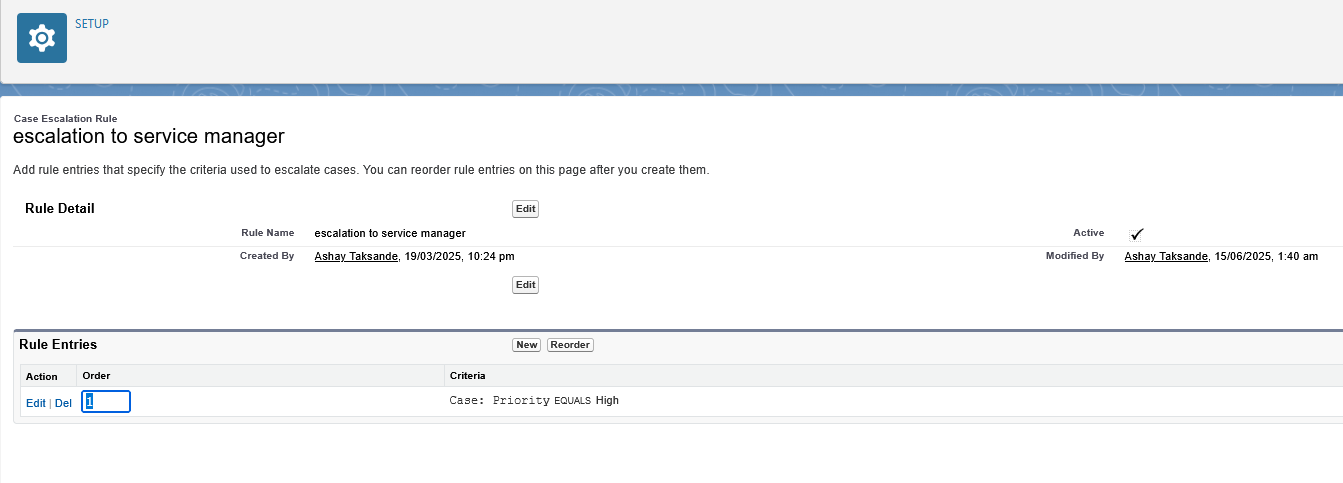This screenshot has height=483, width=1343.
Task: Click the Criteria column header
Action: click(x=468, y=376)
